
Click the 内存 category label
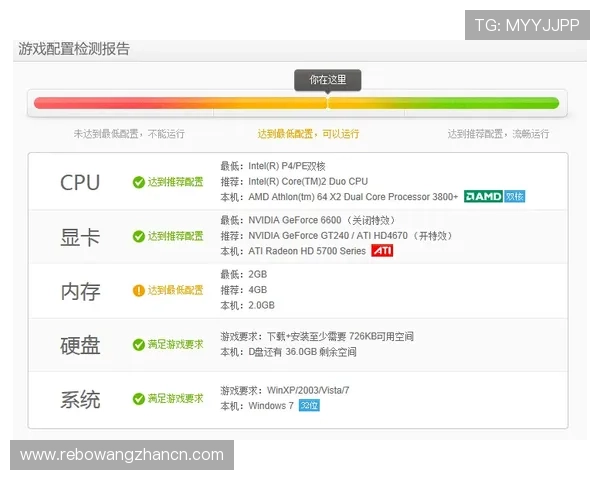(80, 291)
